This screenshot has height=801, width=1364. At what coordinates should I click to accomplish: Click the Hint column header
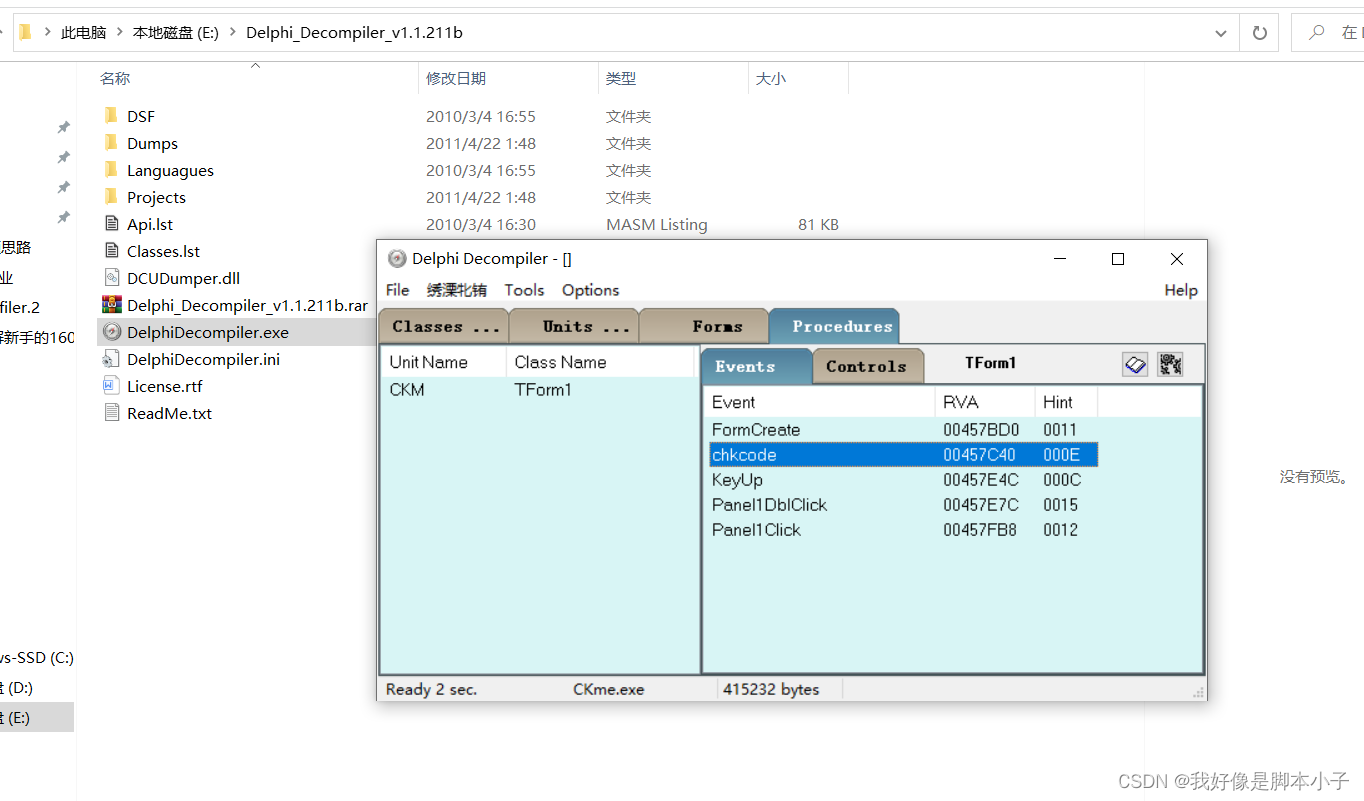pos(1066,402)
